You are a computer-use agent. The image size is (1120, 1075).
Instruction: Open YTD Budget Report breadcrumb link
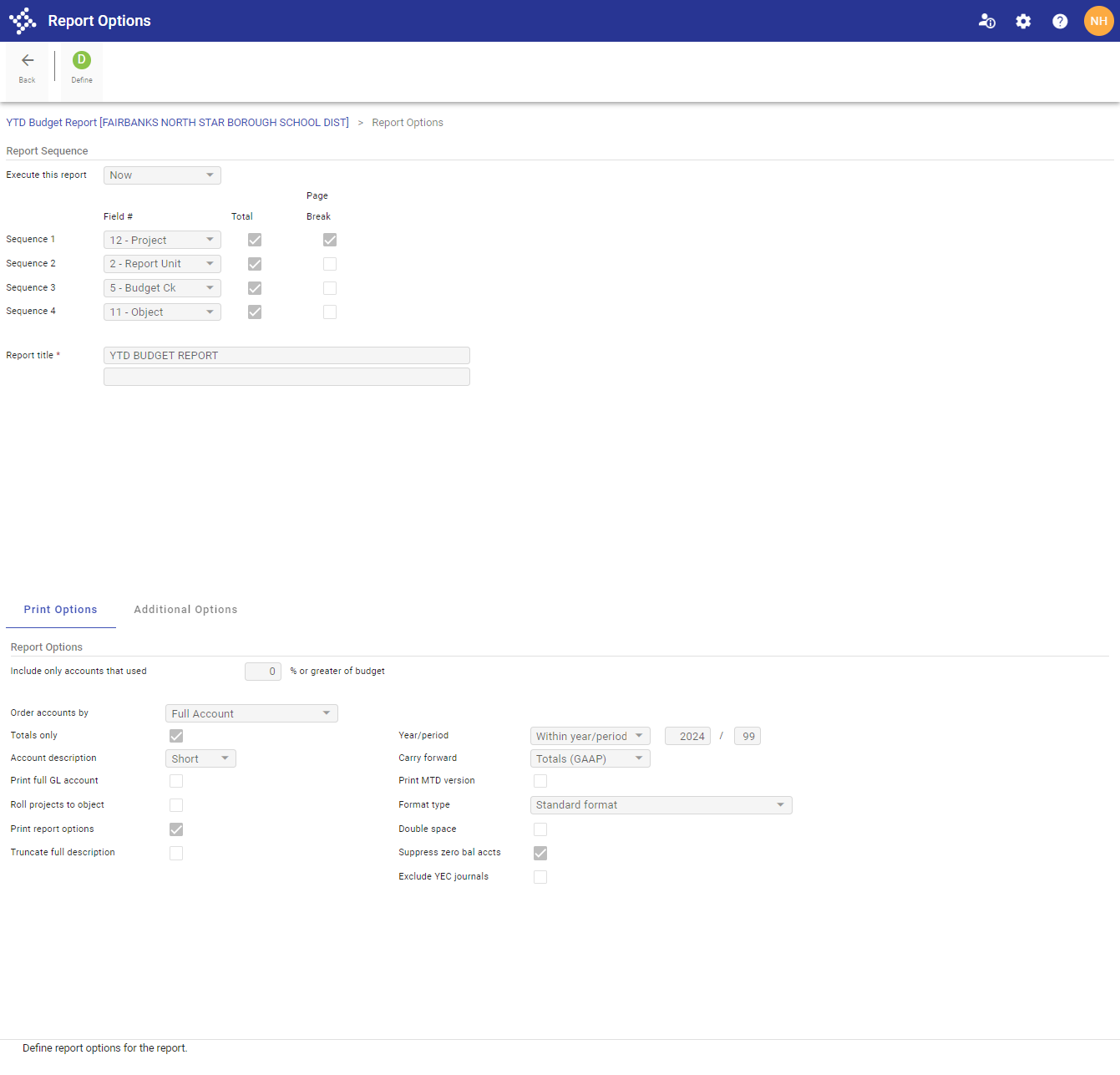coord(178,123)
